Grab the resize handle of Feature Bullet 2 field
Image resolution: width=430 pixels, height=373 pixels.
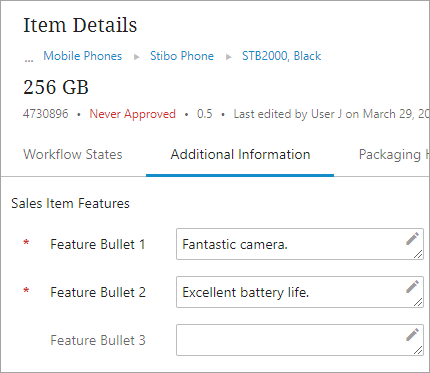coord(418,302)
